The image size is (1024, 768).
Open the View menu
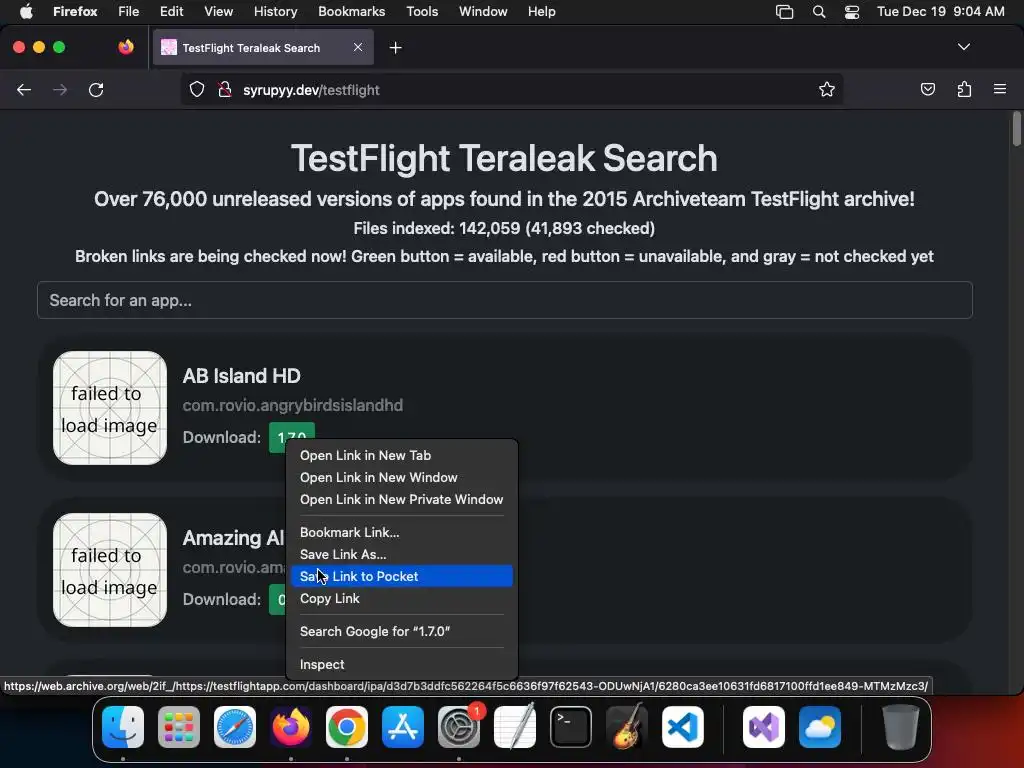click(218, 12)
